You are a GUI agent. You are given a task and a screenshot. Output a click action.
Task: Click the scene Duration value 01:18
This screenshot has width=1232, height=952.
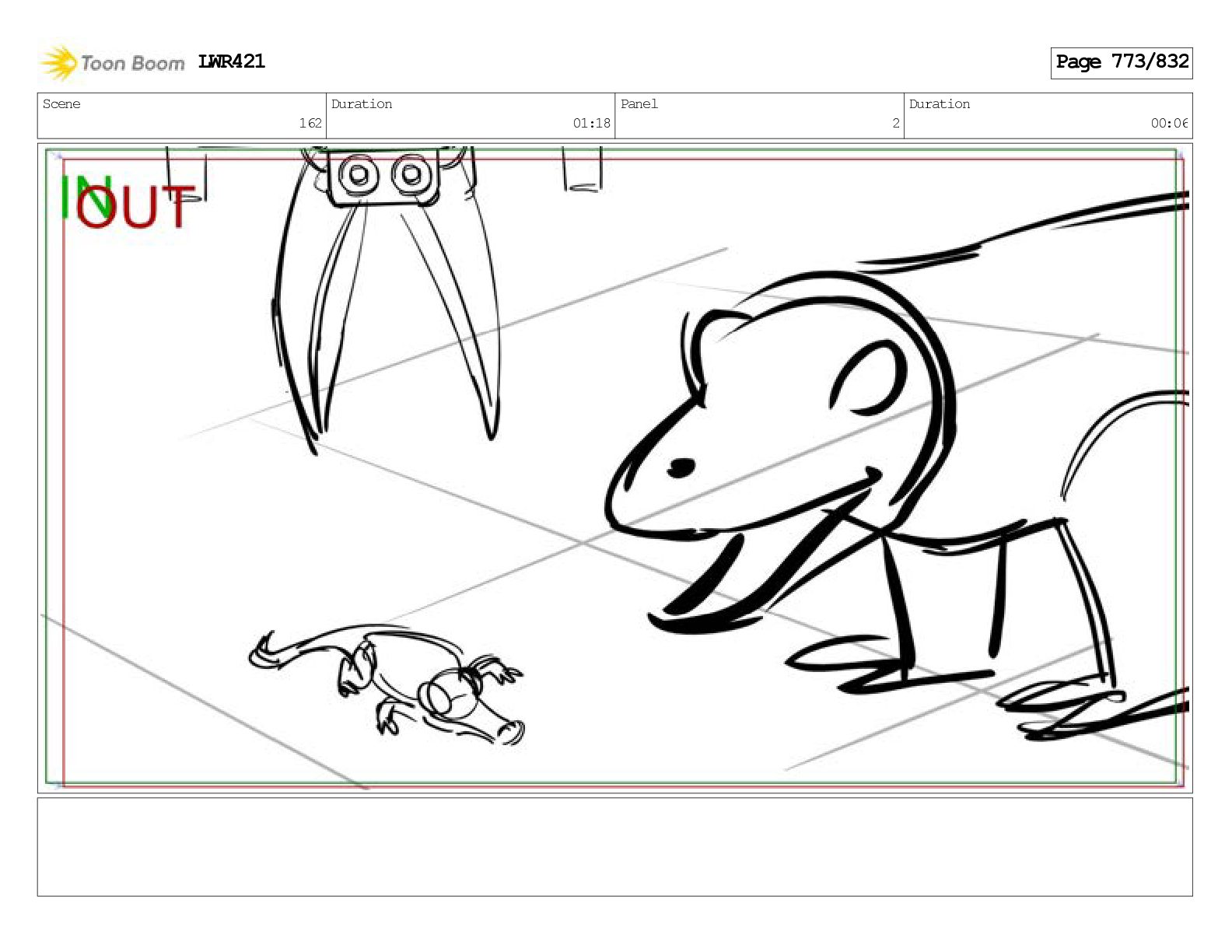point(591,123)
